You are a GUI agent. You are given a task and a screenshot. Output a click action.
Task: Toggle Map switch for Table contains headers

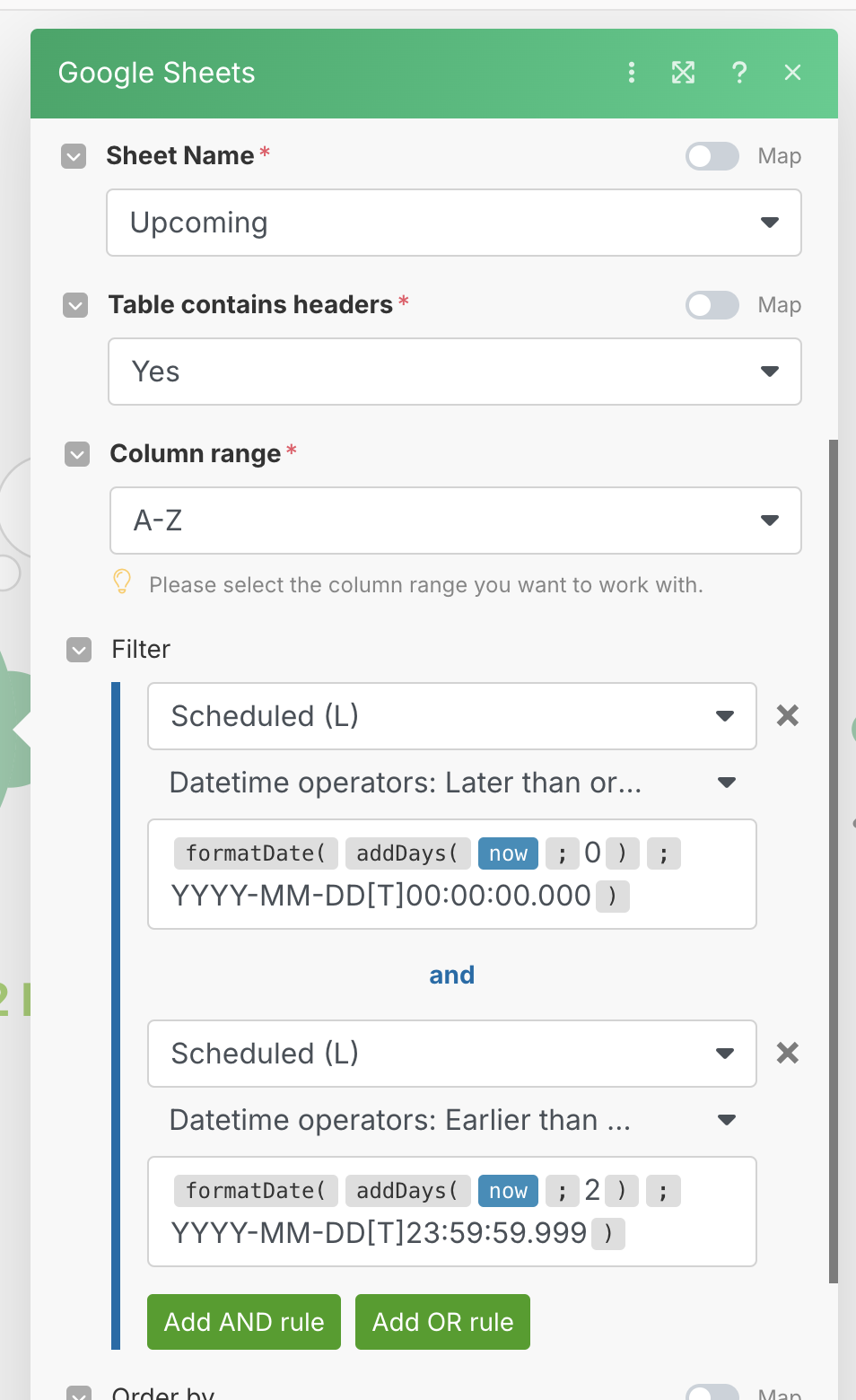pos(712,305)
